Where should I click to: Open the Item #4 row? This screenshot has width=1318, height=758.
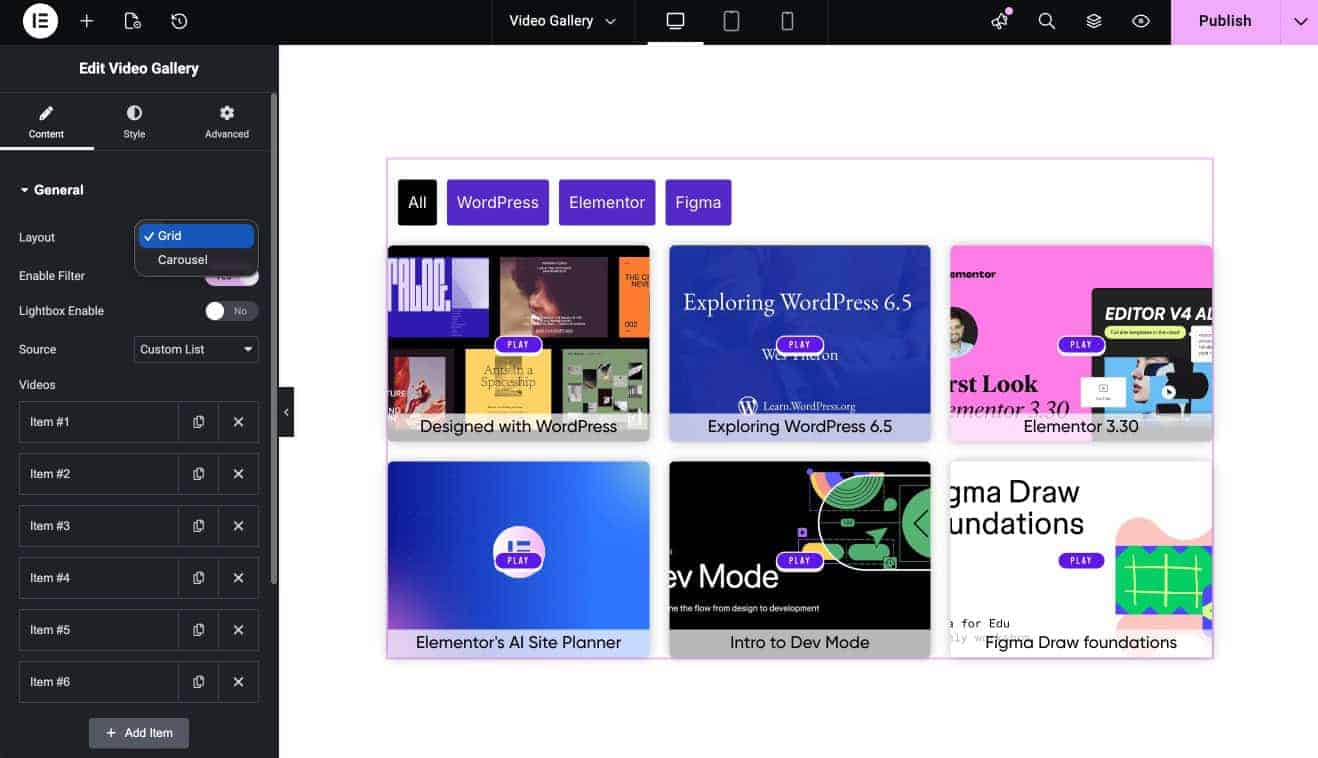[99, 578]
